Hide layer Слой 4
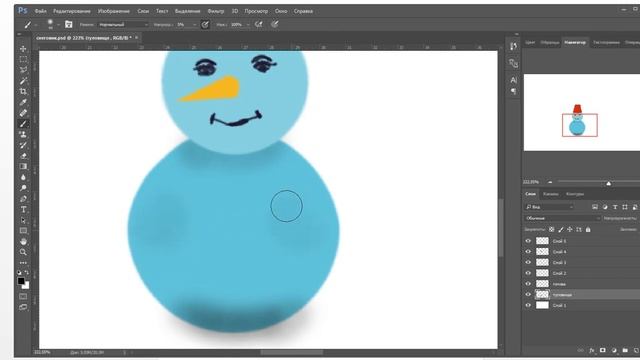Viewport: 640px width, 360px height. point(528,252)
